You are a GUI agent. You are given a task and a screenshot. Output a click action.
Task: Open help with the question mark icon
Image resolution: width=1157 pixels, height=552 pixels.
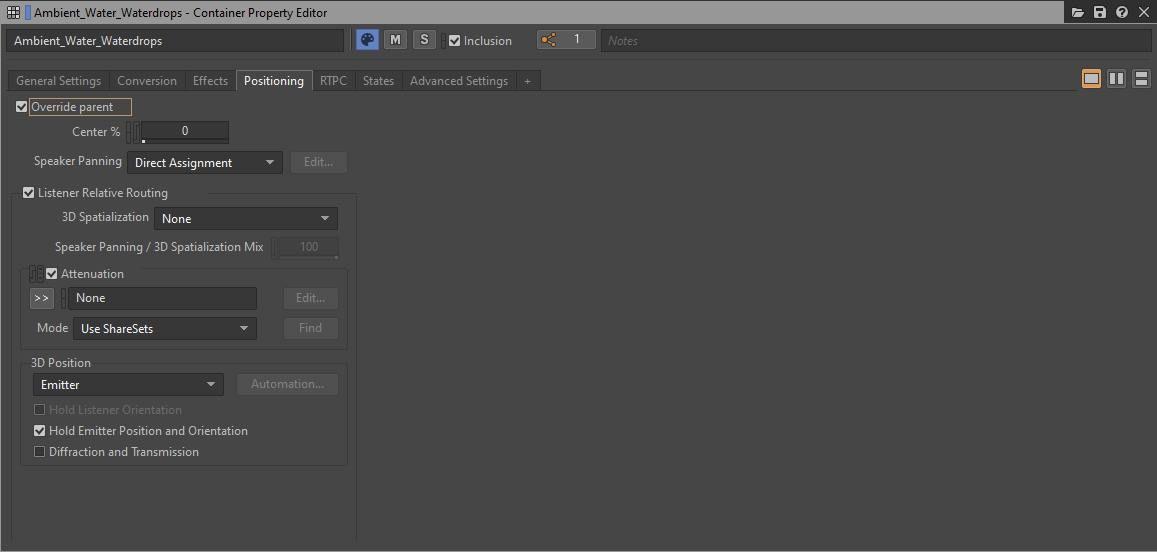pos(1122,13)
